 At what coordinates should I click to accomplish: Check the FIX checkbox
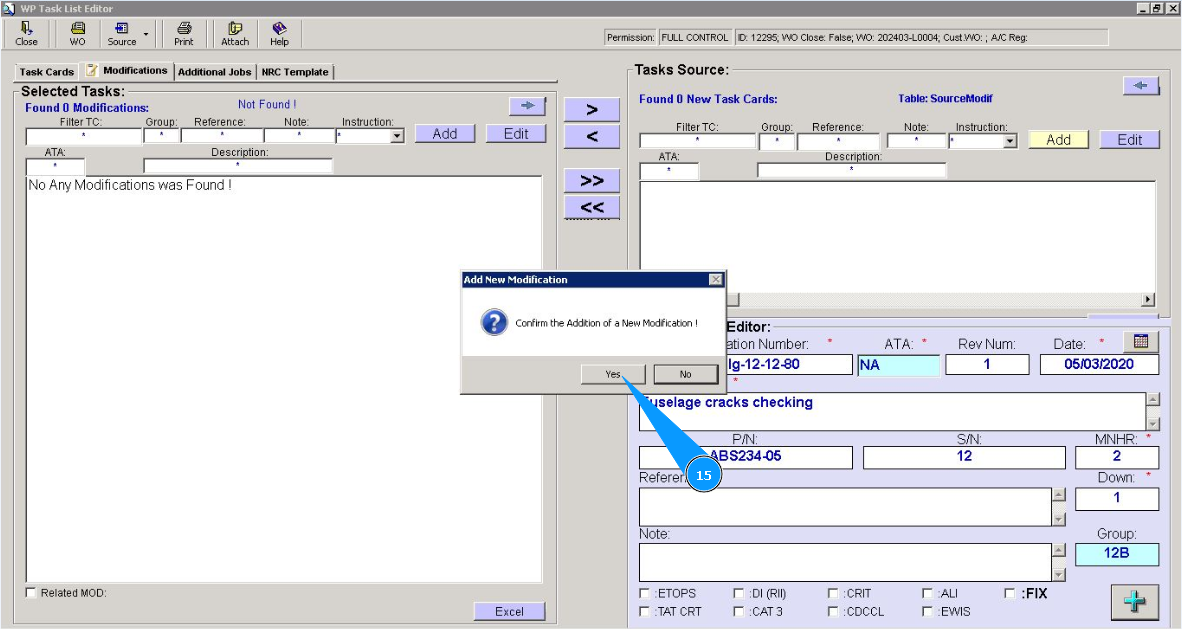[1009, 593]
